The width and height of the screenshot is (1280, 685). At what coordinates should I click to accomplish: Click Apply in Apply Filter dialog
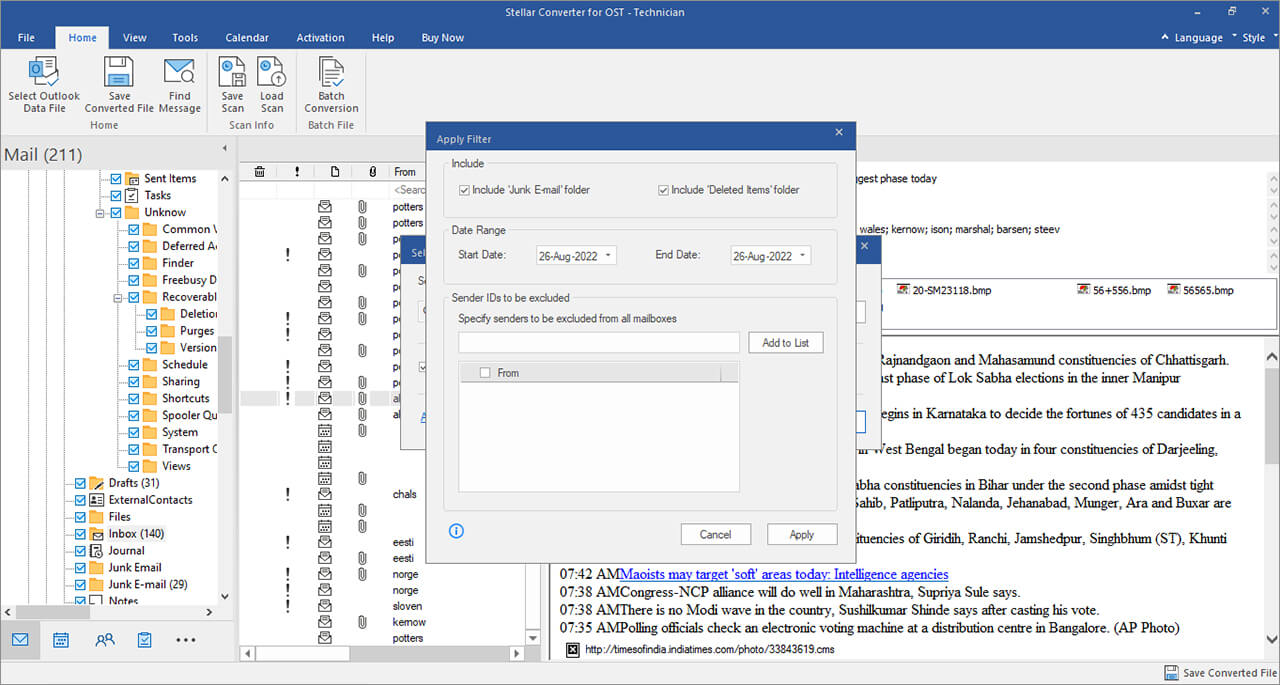click(x=802, y=534)
